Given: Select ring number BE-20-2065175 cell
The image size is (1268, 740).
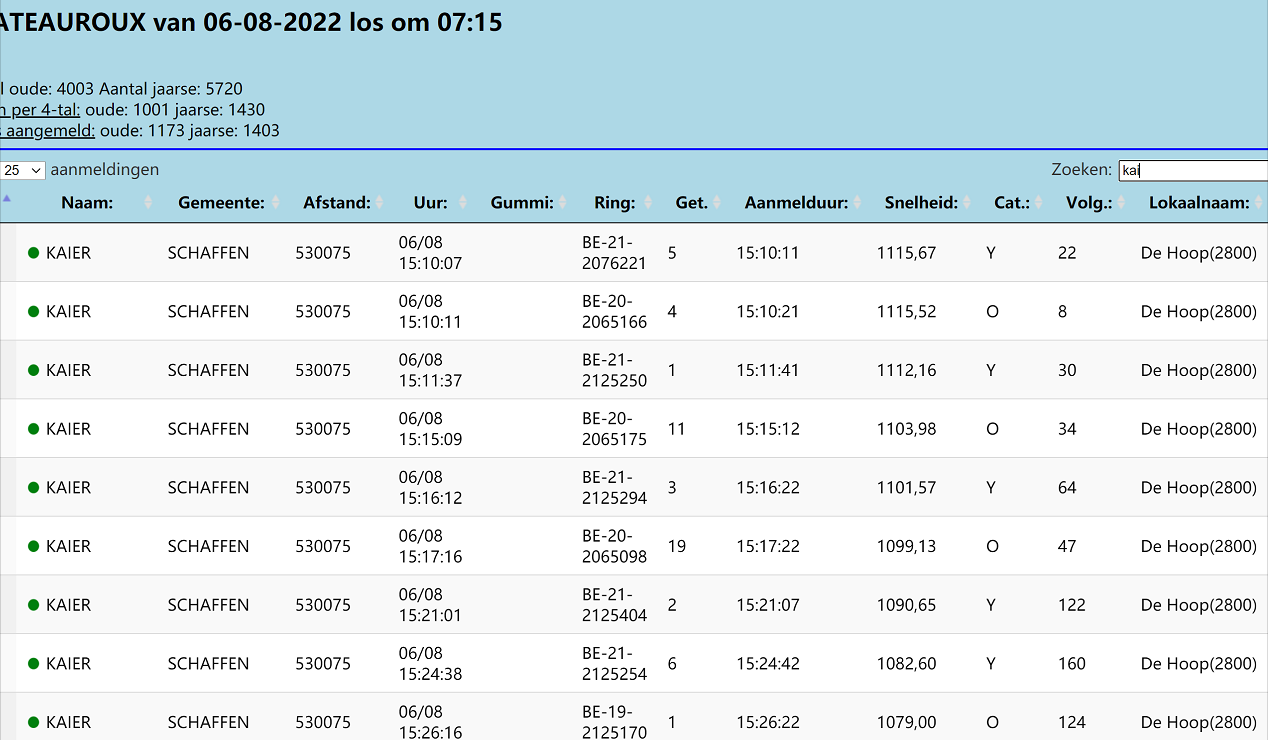Looking at the screenshot, I should point(614,429).
